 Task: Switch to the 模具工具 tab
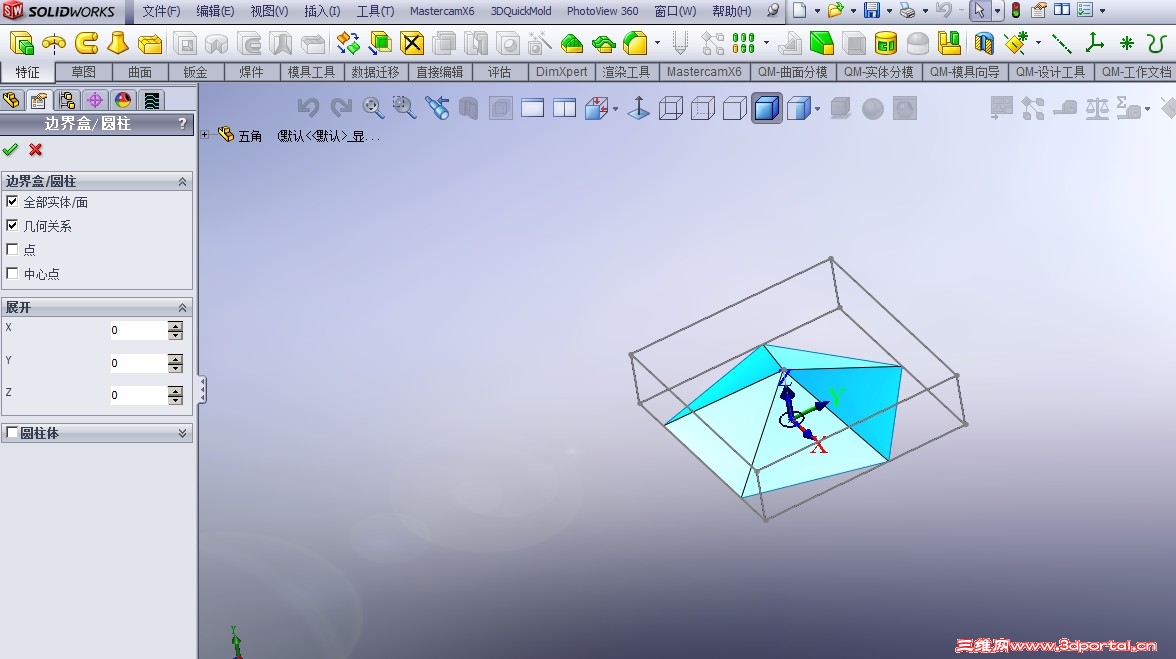(x=311, y=72)
